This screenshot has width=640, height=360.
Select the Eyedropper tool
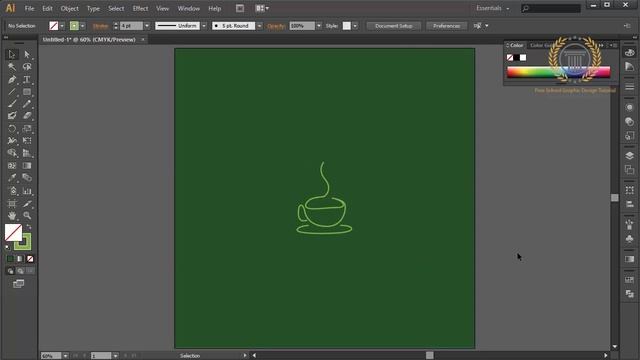point(11,178)
